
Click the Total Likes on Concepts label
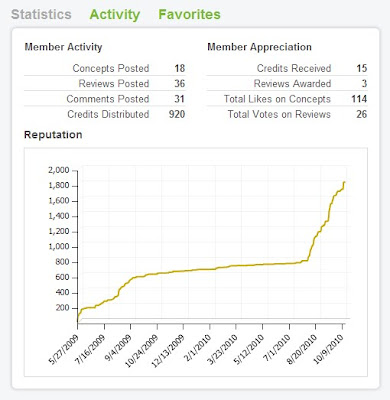(x=277, y=99)
